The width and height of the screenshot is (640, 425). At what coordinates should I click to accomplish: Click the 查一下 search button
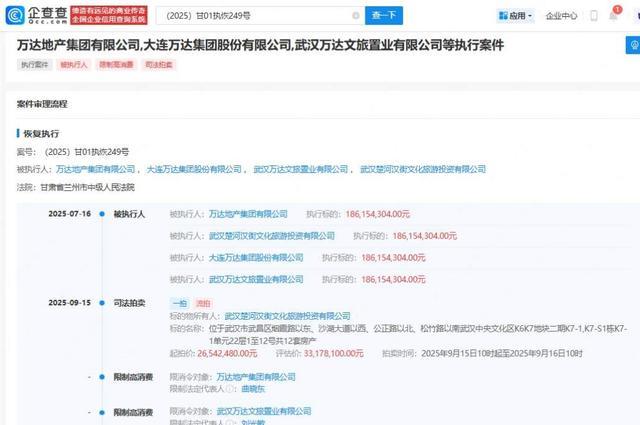384,16
